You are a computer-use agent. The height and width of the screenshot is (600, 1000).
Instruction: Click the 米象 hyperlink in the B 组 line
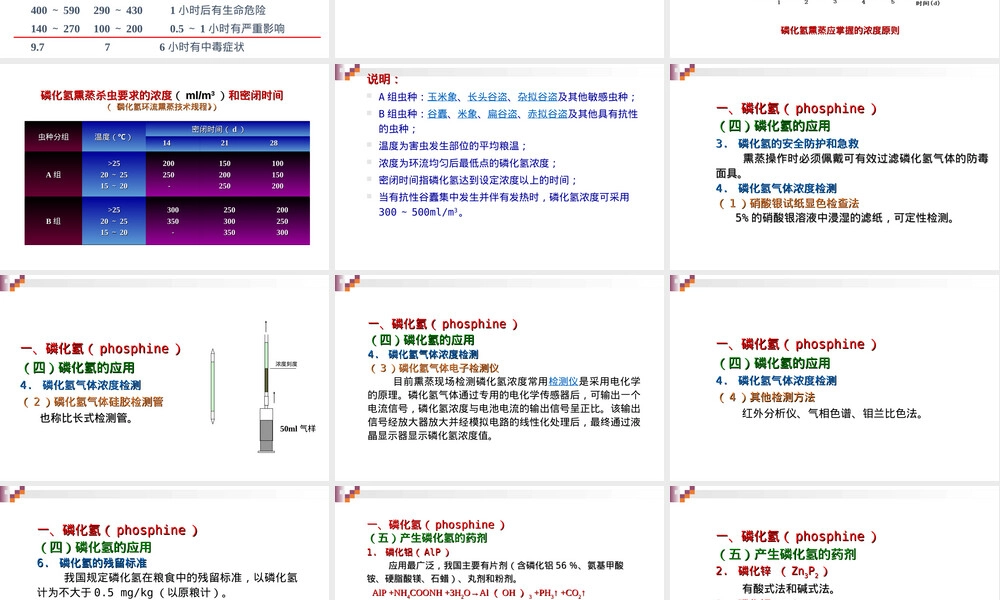pos(467,113)
